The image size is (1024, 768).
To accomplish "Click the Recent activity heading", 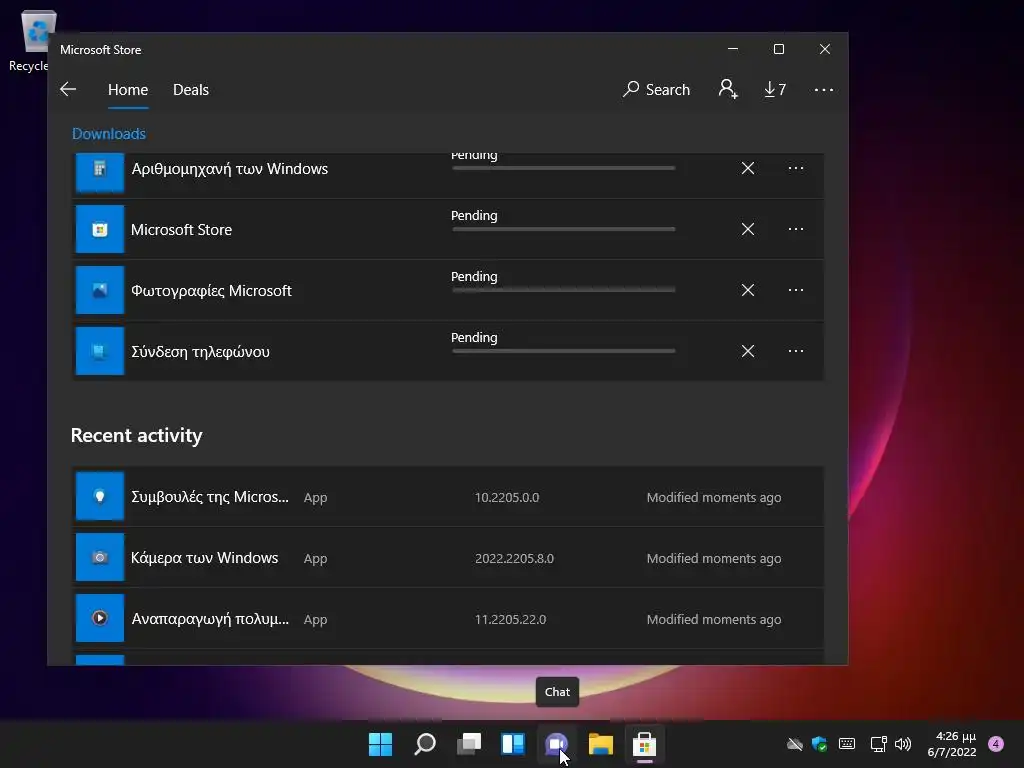I will point(136,436).
